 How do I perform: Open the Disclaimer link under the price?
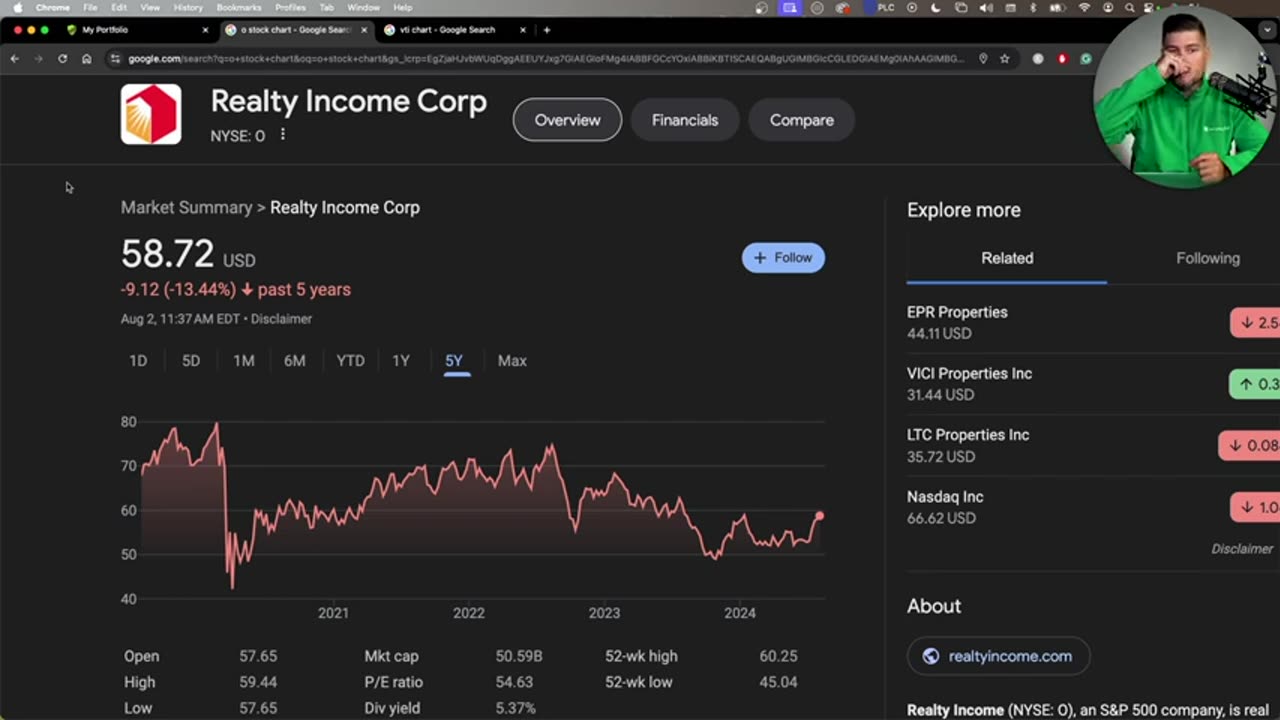point(281,319)
